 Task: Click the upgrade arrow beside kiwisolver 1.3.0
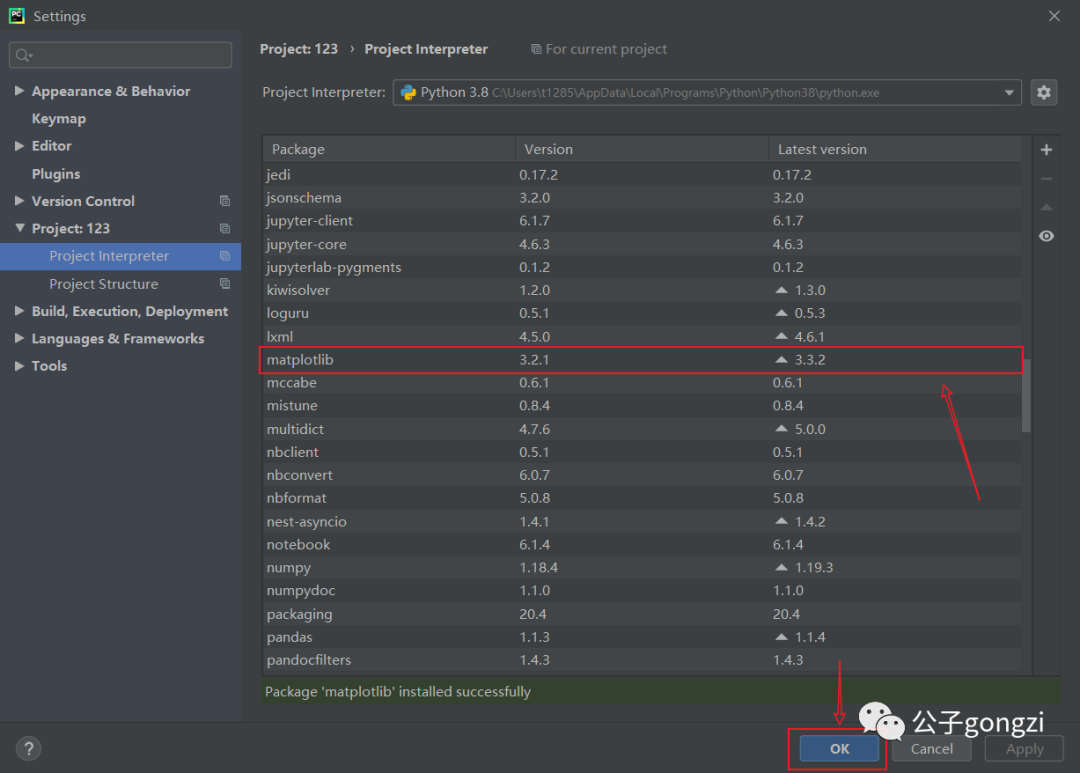pyautogui.click(x=781, y=290)
